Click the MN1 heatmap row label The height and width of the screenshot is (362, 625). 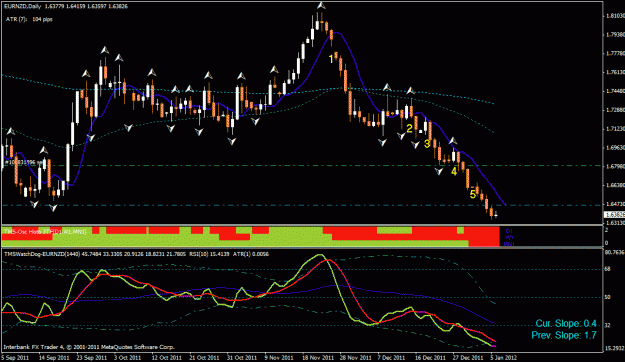(x=509, y=244)
